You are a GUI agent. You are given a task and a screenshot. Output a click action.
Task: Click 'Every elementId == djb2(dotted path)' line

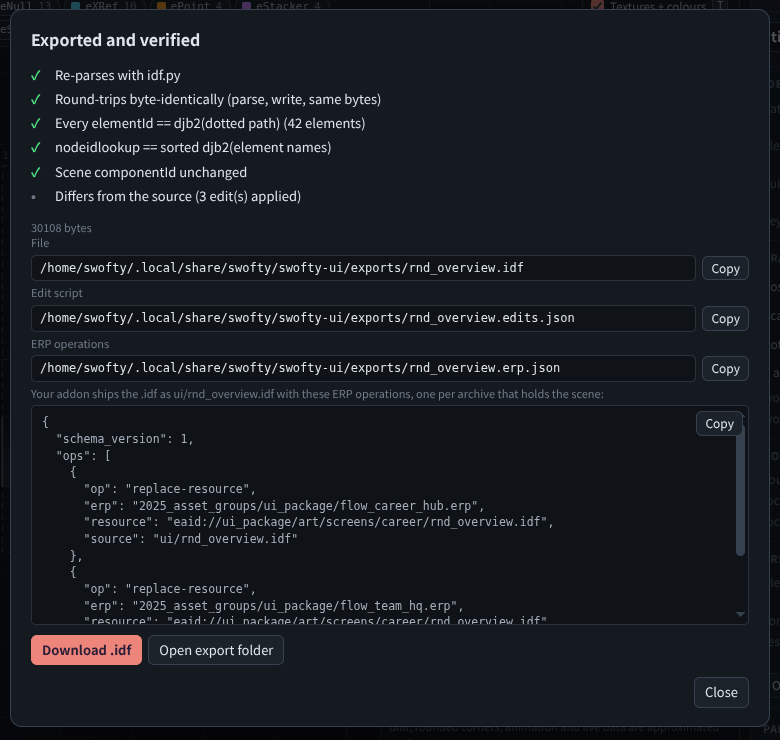pyautogui.click(x=210, y=123)
